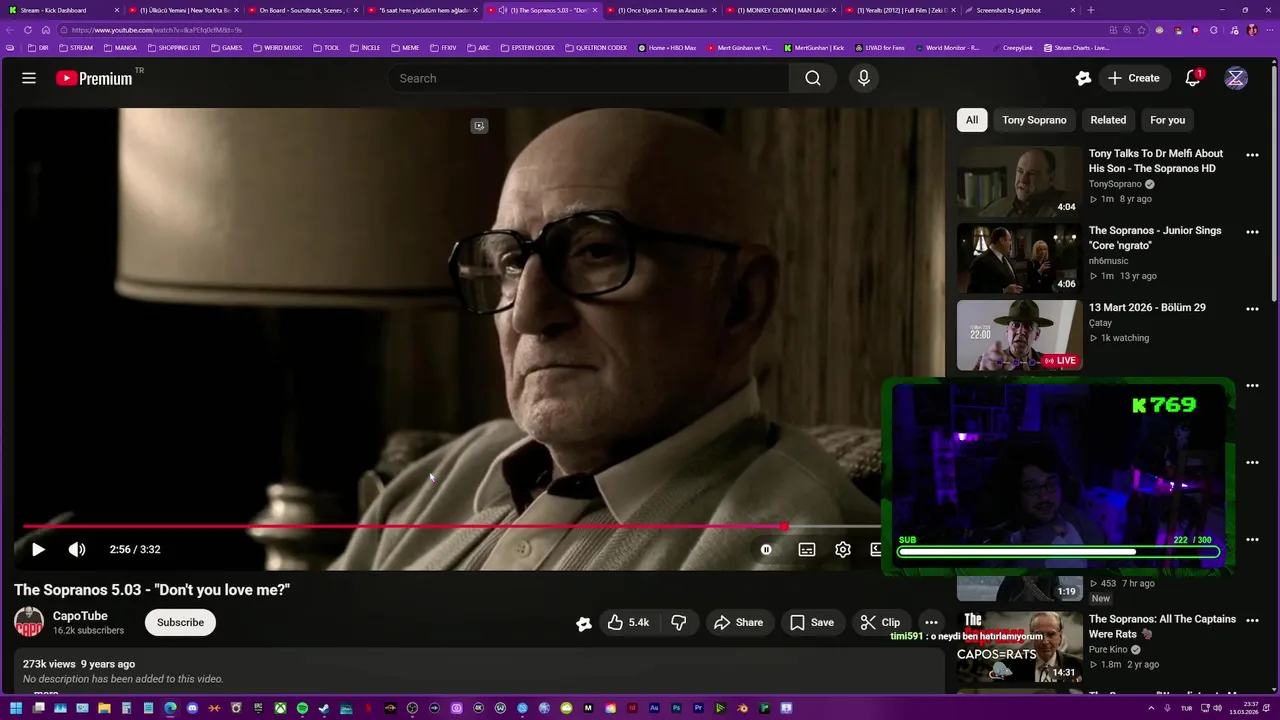The width and height of the screenshot is (1280, 720).
Task: Select the Tony Soprano filter chip
Action: tap(1034, 120)
